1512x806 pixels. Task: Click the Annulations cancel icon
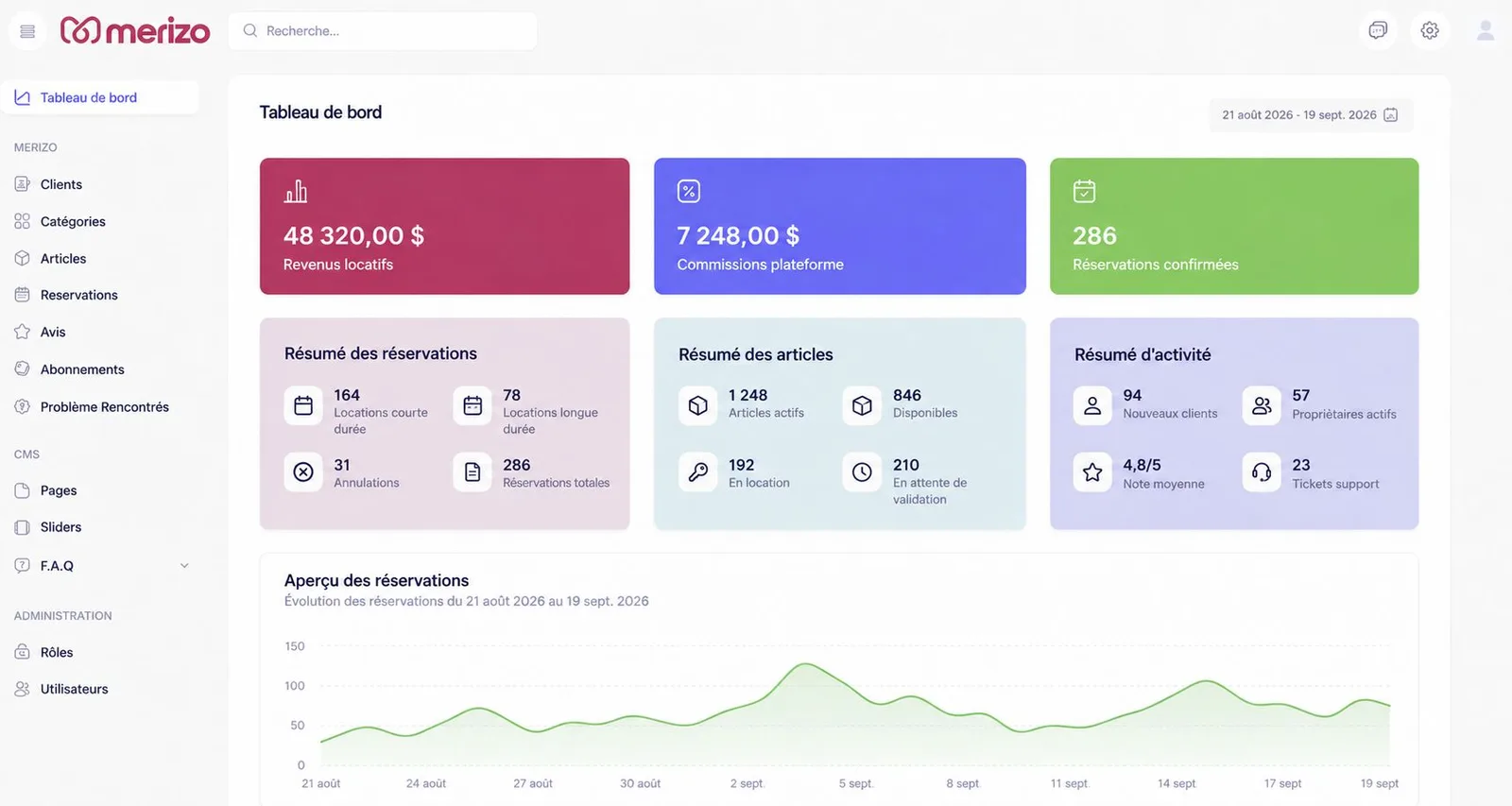303,472
